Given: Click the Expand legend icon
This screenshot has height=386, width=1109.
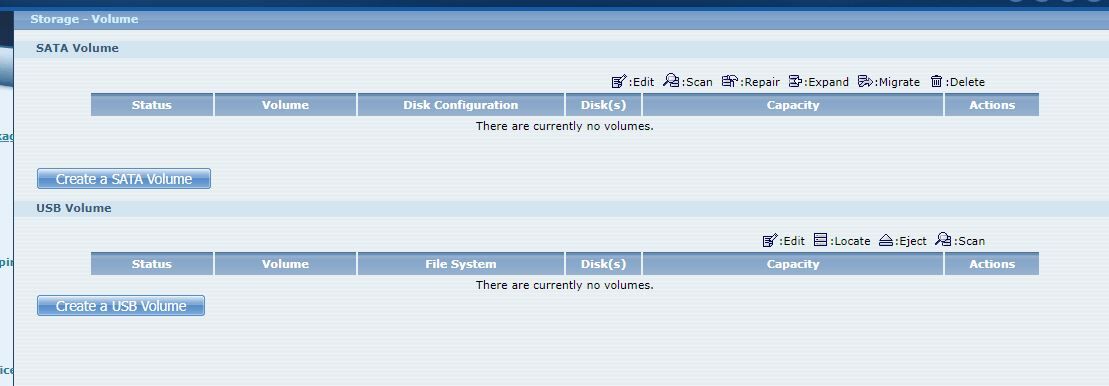Looking at the screenshot, I should tap(795, 81).
